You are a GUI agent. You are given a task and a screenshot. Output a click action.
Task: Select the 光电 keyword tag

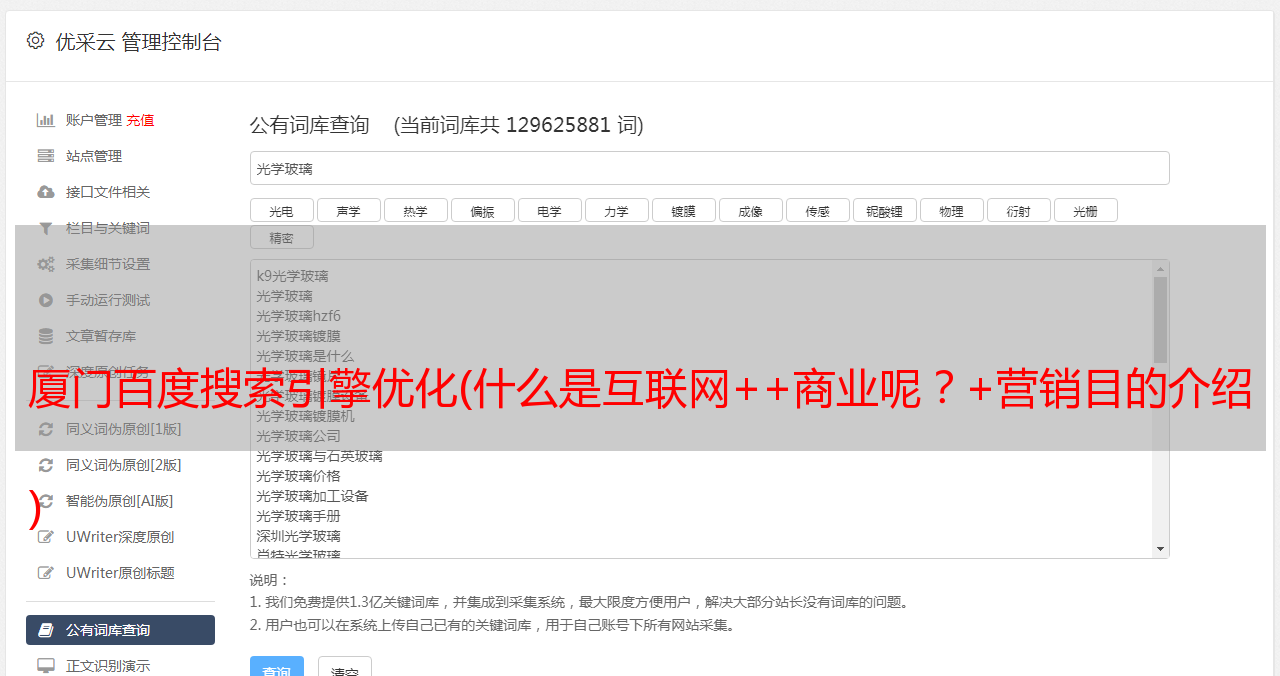point(281,210)
